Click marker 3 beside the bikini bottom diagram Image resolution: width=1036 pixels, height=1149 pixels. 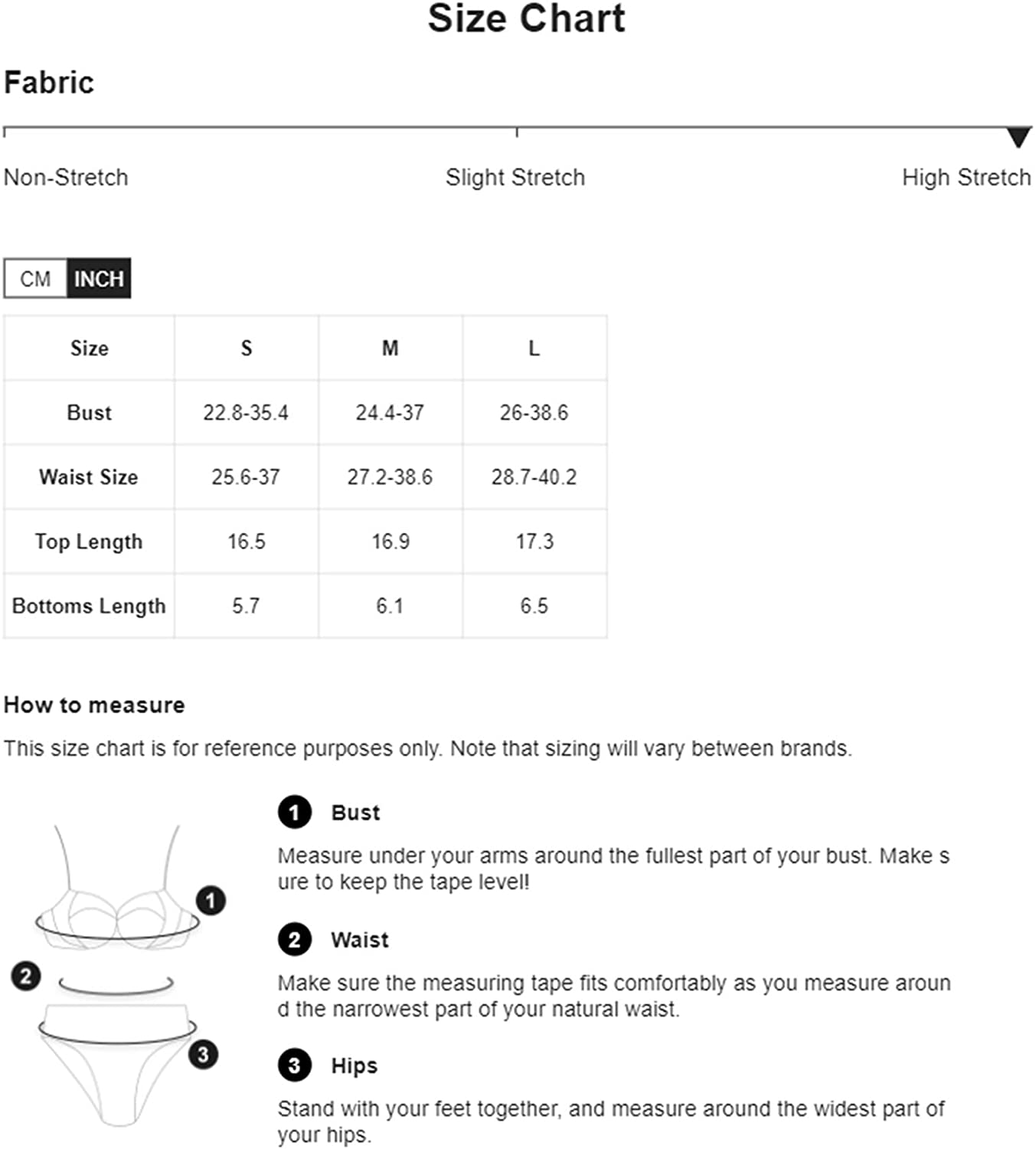pos(203,1055)
